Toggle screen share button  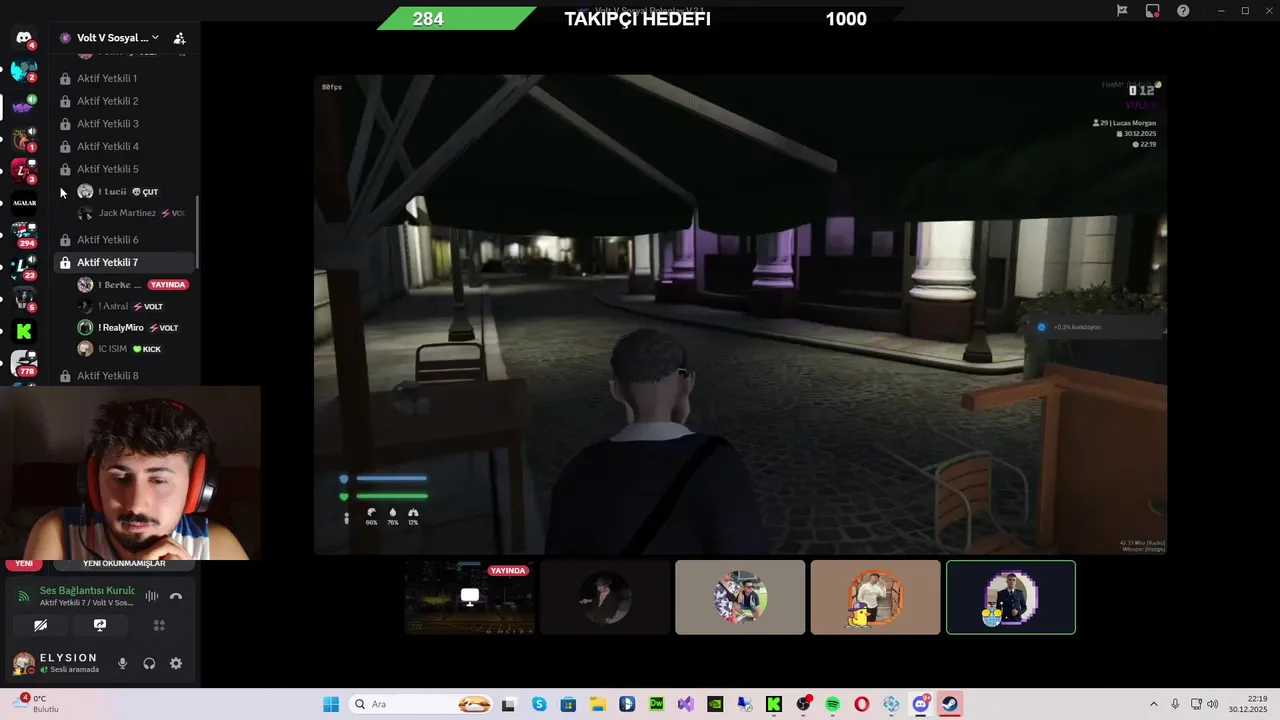click(99, 625)
